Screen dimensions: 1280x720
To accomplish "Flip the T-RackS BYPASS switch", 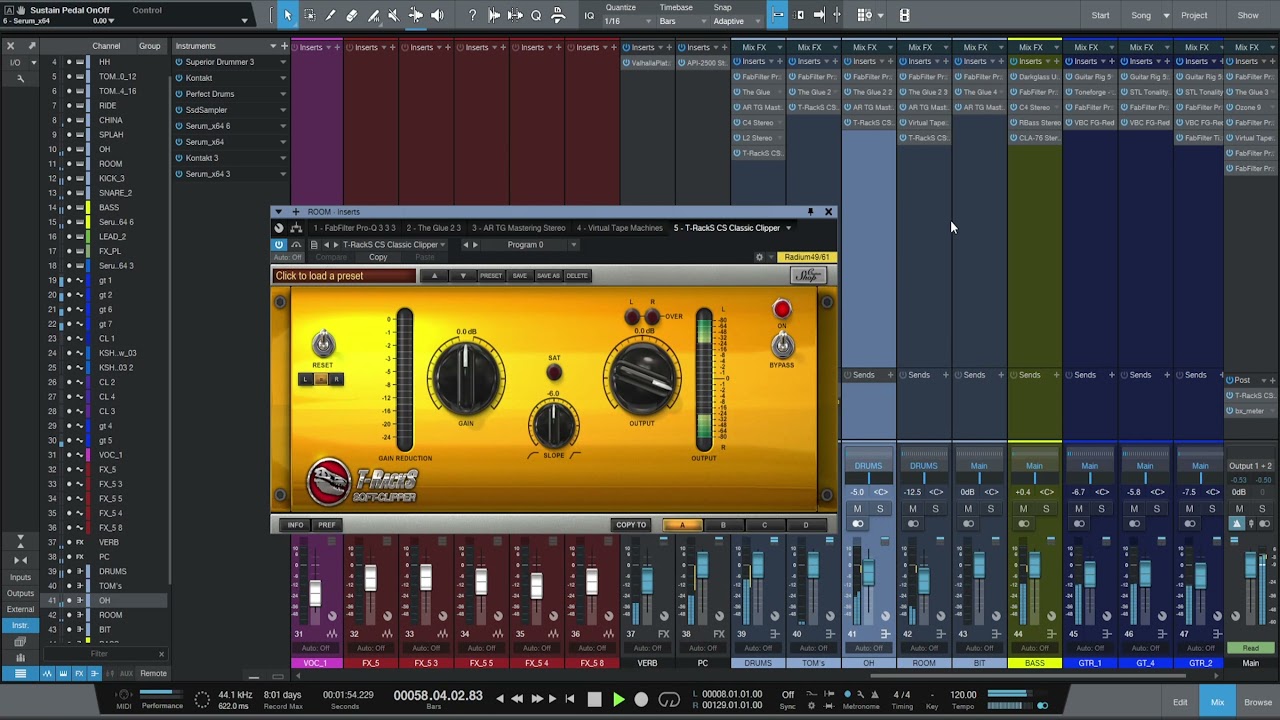I will [782, 345].
